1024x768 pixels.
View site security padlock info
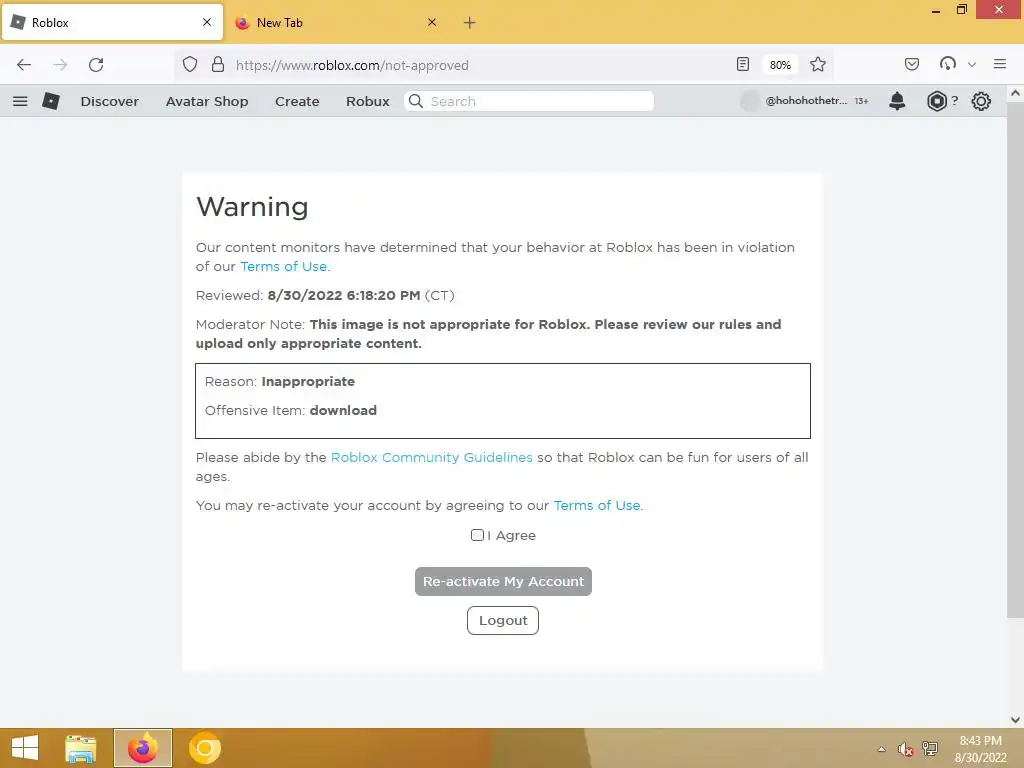[x=218, y=65]
